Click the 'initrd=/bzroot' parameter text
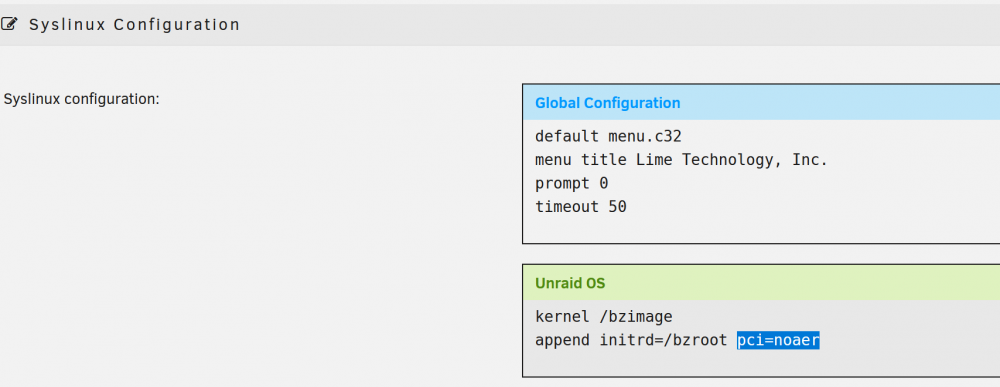The height and width of the screenshot is (387, 1000). [x=663, y=340]
